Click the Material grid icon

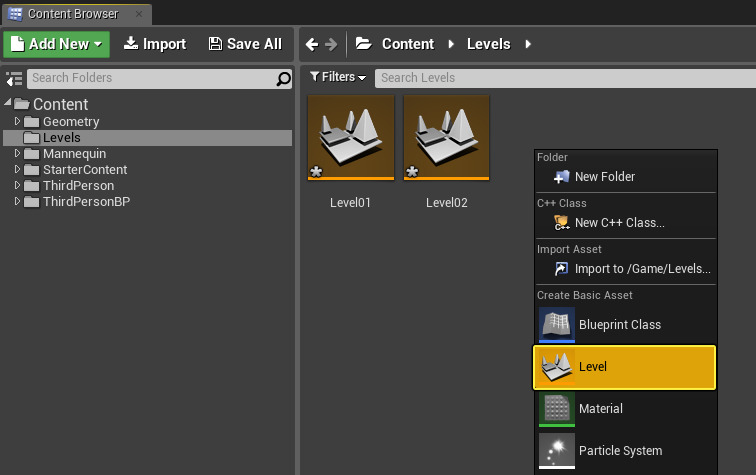[x=557, y=409]
